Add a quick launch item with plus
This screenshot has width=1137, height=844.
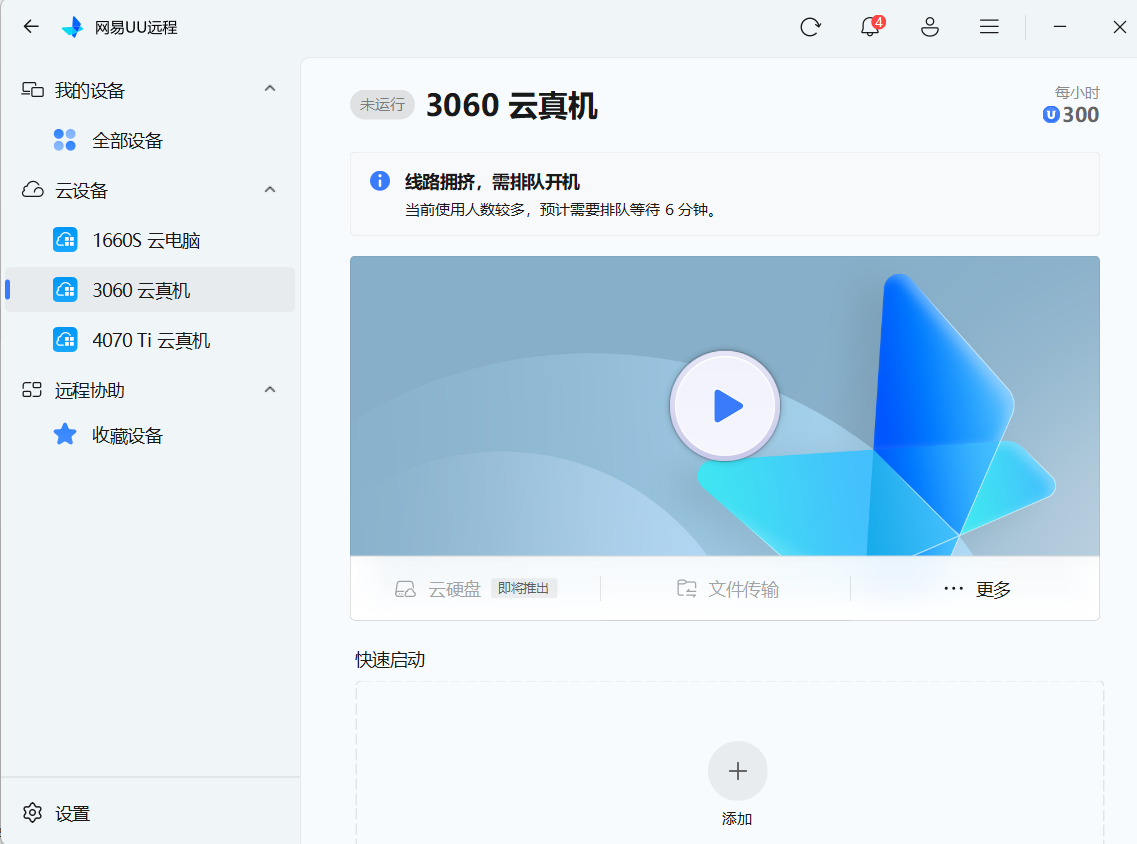click(737, 771)
